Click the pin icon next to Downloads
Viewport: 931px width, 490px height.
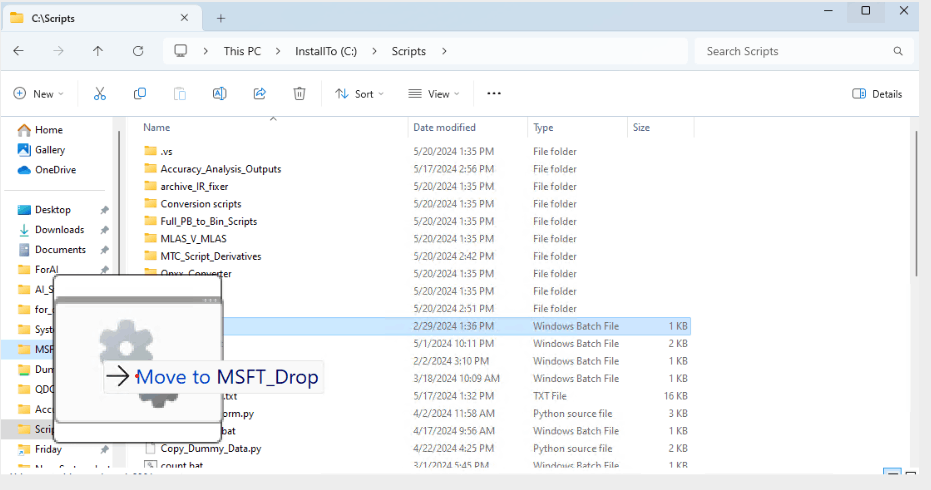click(104, 230)
